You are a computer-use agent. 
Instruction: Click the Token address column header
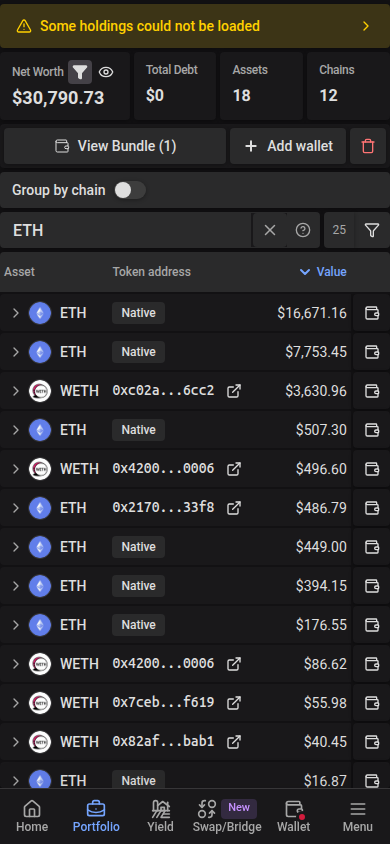[152, 272]
